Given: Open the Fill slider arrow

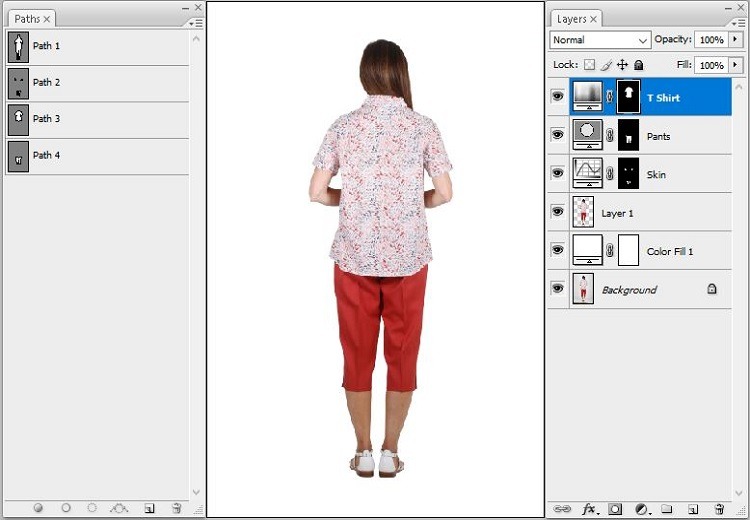Looking at the screenshot, I should [736, 65].
